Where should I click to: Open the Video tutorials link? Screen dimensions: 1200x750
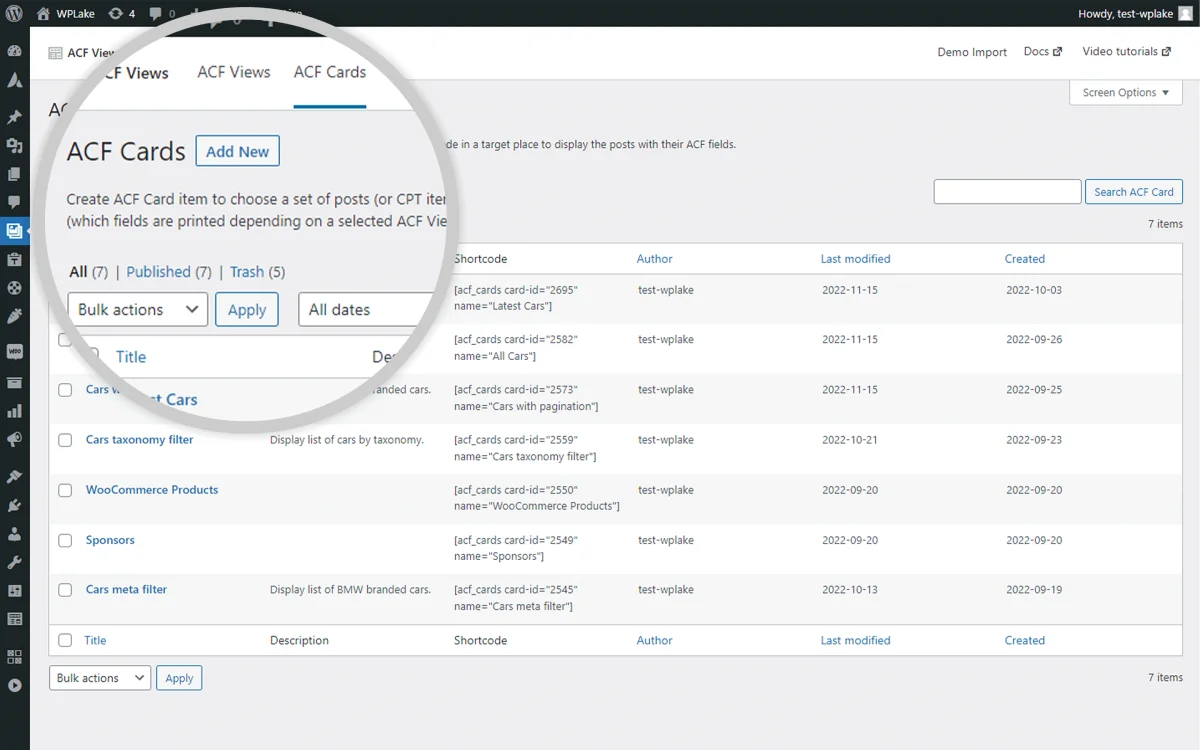coord(1127,52)
